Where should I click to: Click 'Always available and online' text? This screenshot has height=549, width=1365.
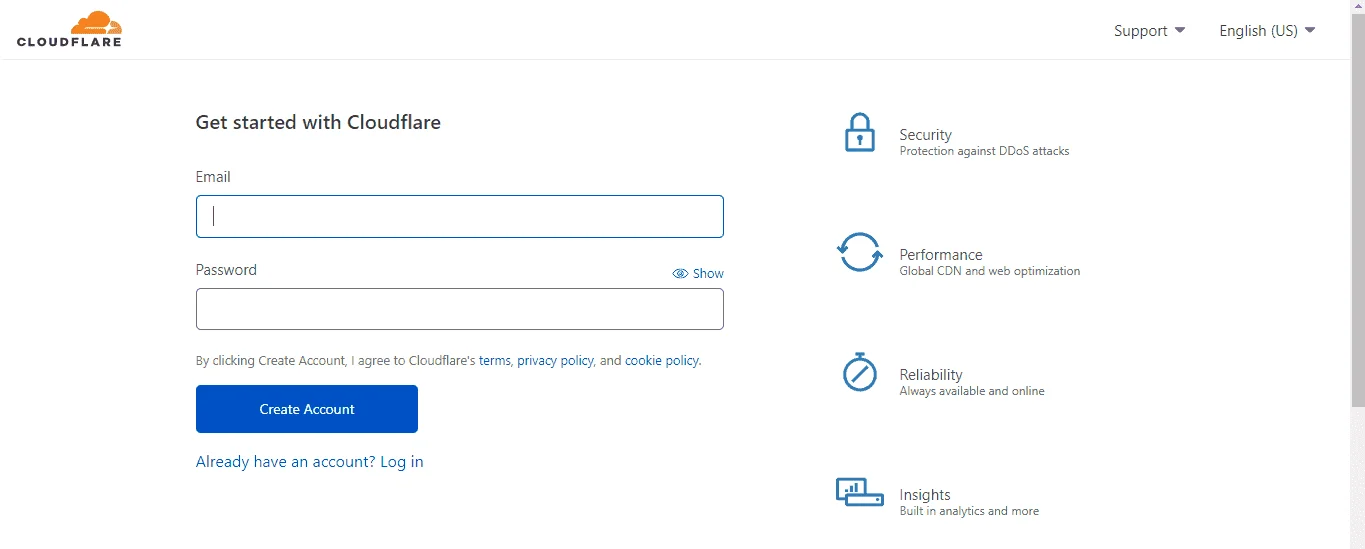[x=972, y=391]
